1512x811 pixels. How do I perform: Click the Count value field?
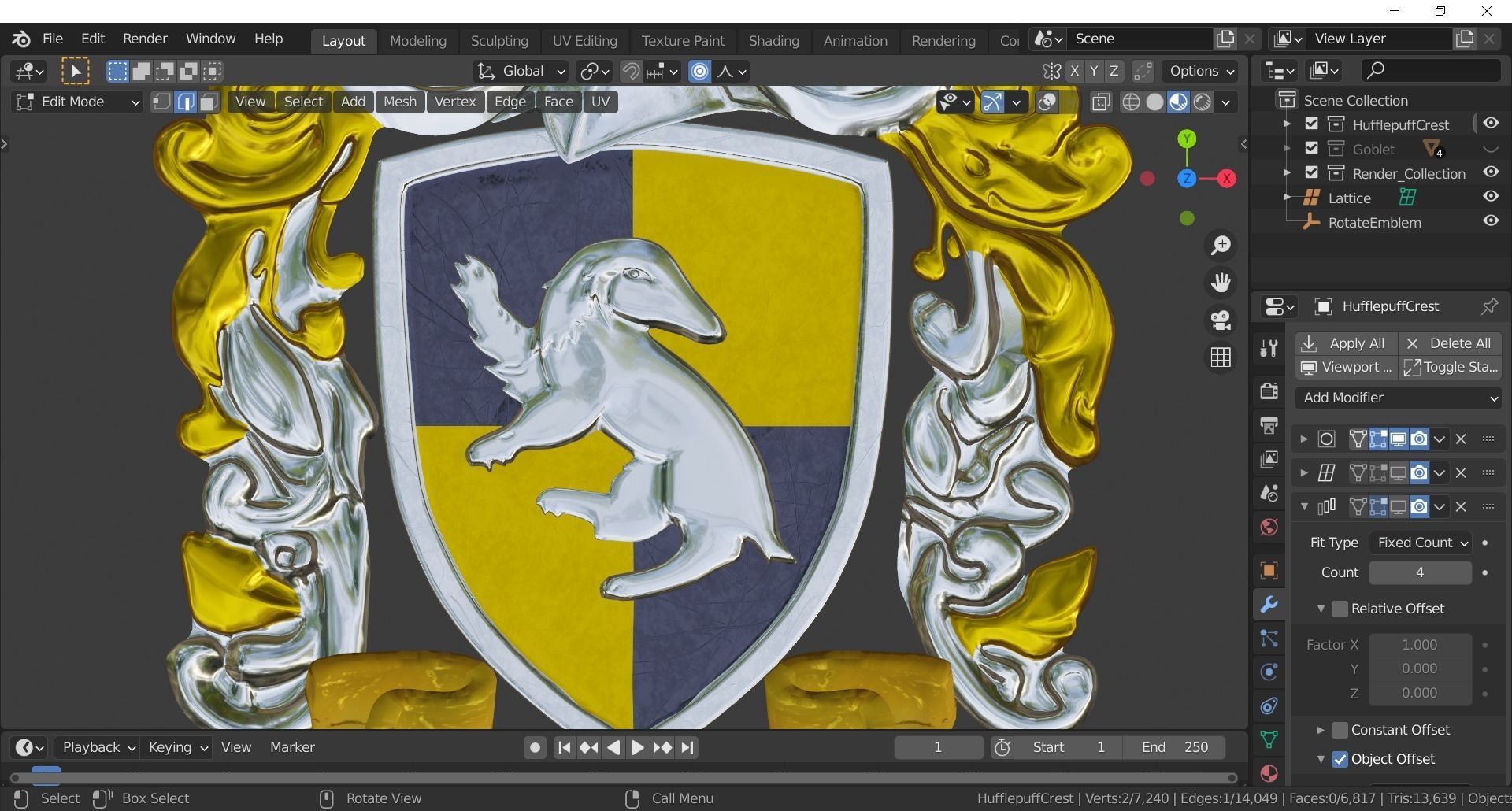click(x=1421, y=572)
